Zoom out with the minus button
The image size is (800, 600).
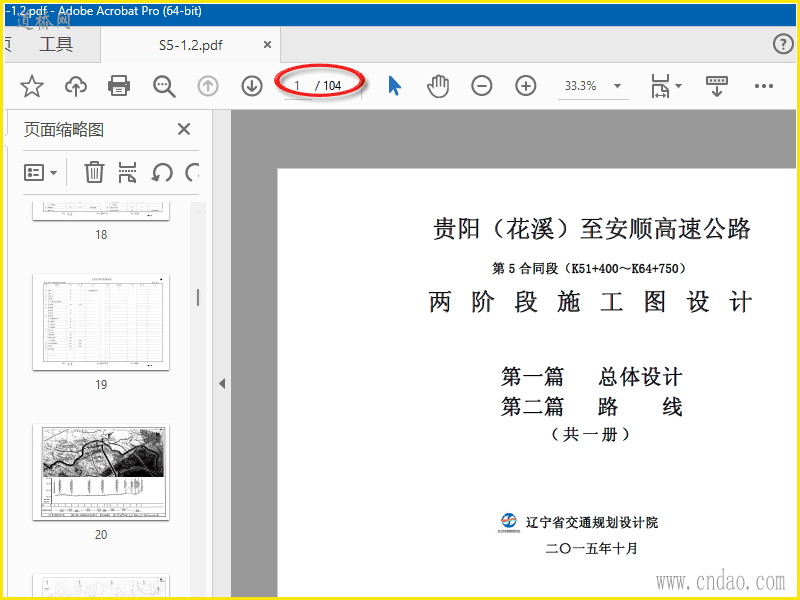click(x=482, y=86)
